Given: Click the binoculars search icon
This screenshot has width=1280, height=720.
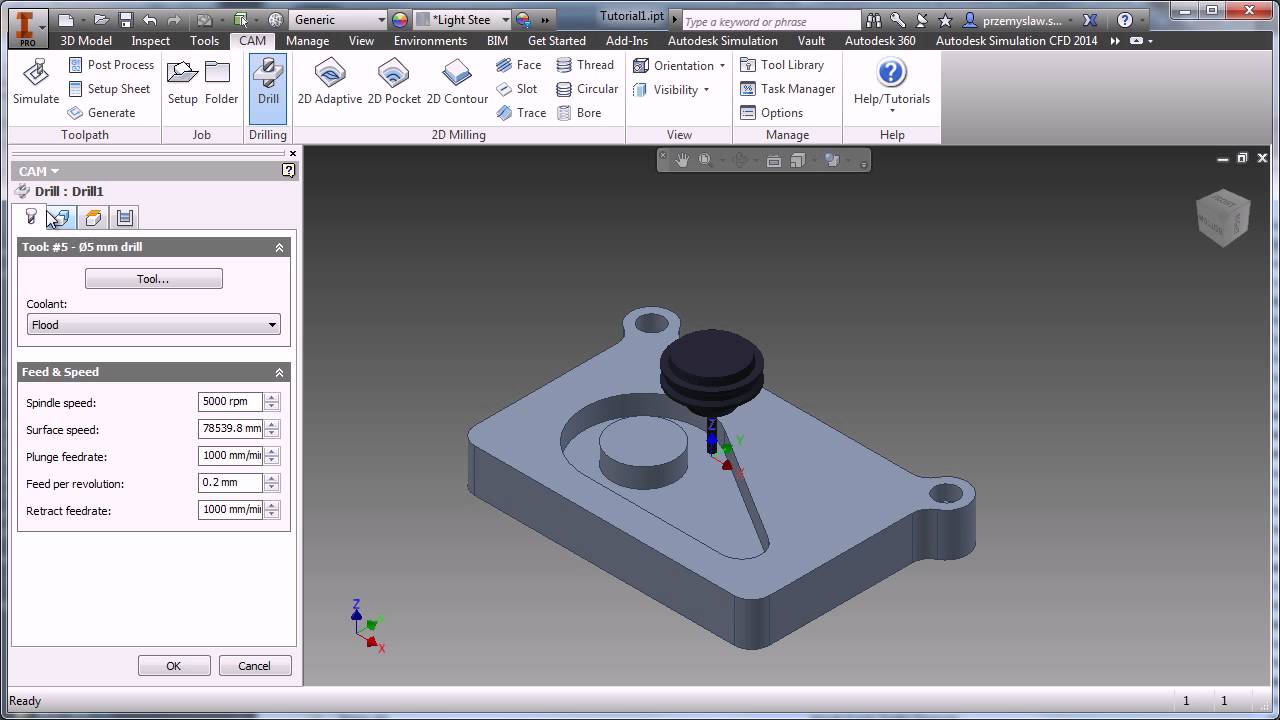Looking at the screenshot, I should 875,20.
